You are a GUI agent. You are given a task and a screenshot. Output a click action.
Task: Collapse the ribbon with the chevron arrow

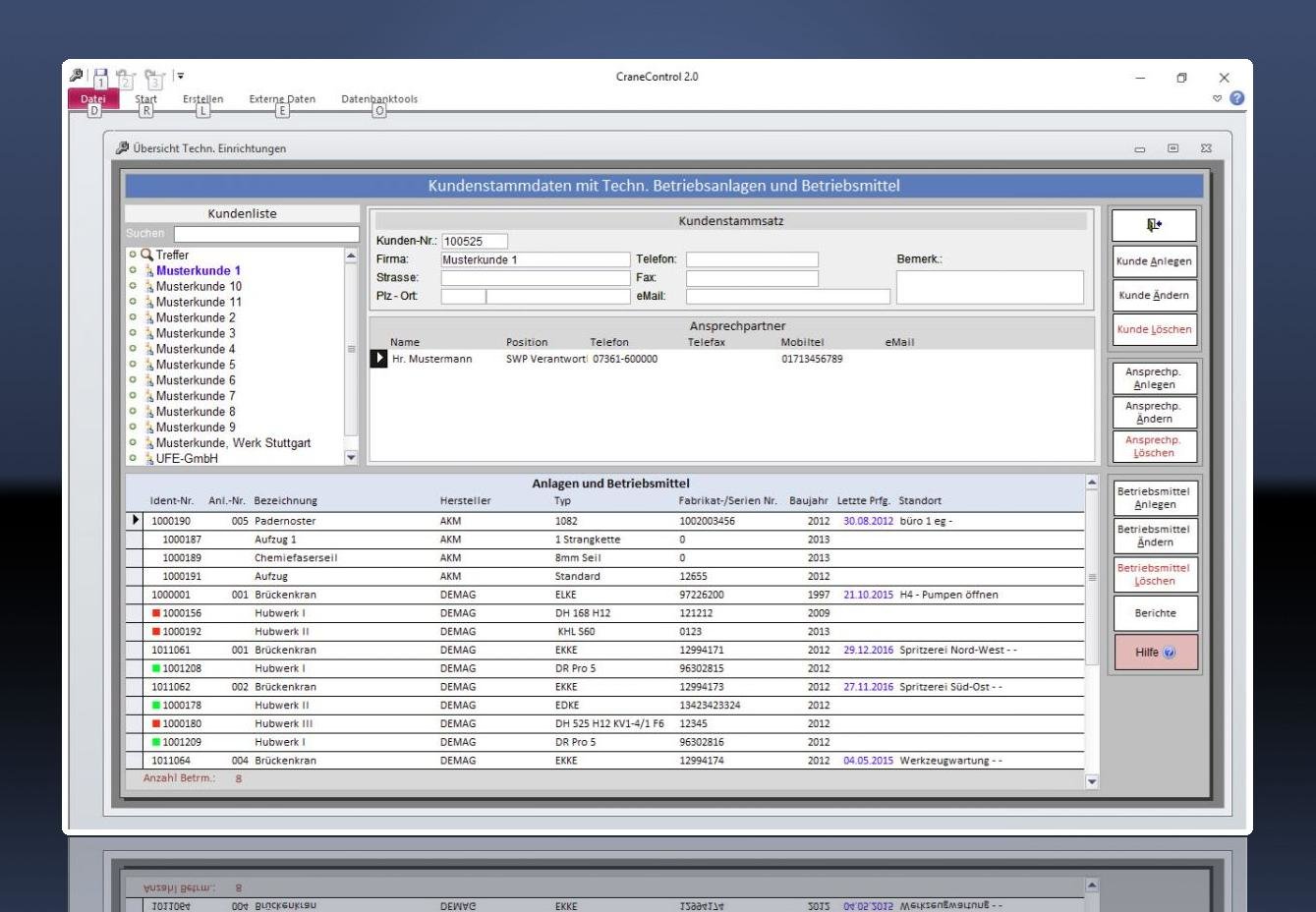coord(1218,98)
